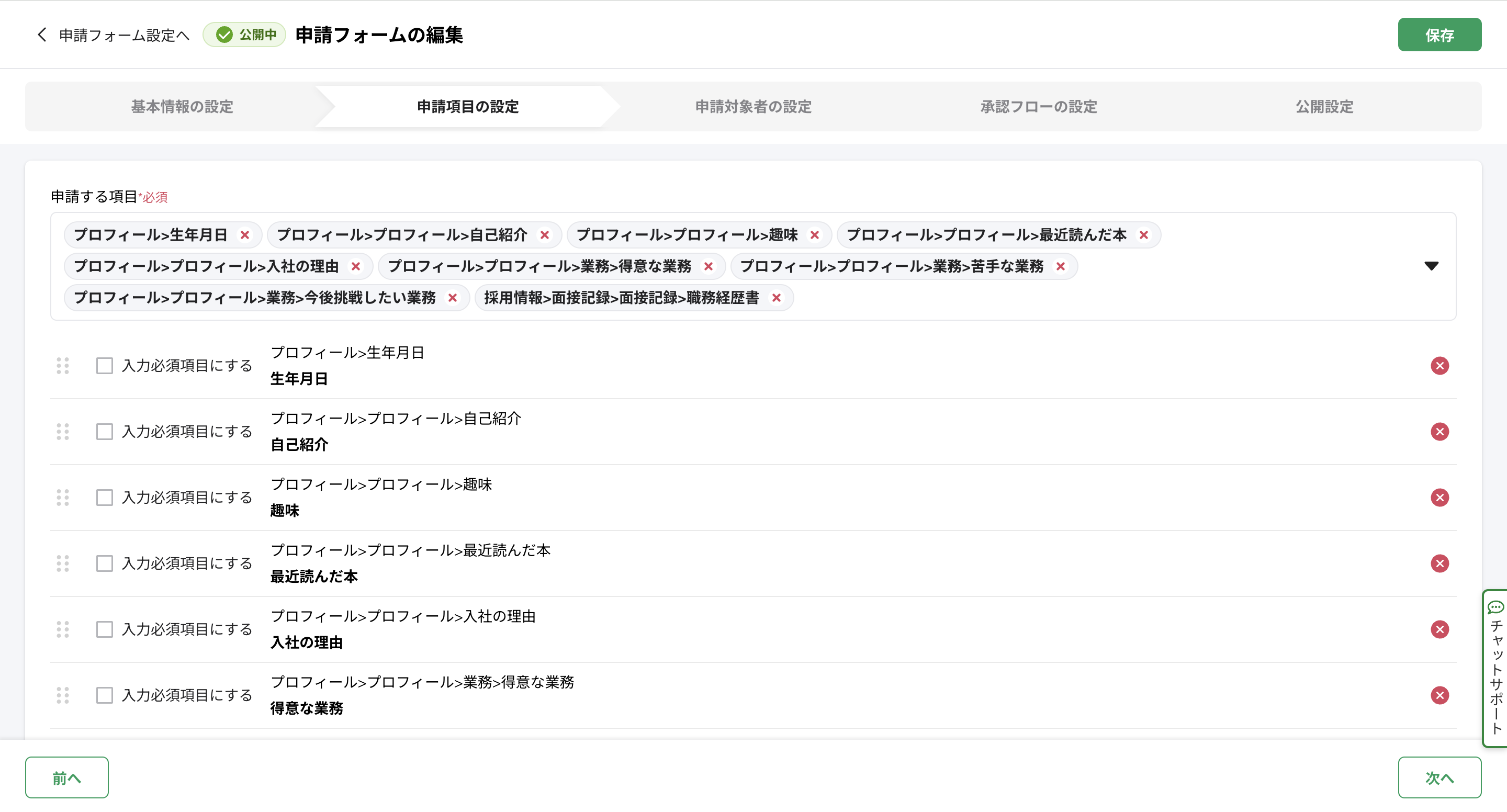This screenshot has height=812, width=1507.
Task: Mark 生年月日 as a required input
Action: (x=105, y=366)
